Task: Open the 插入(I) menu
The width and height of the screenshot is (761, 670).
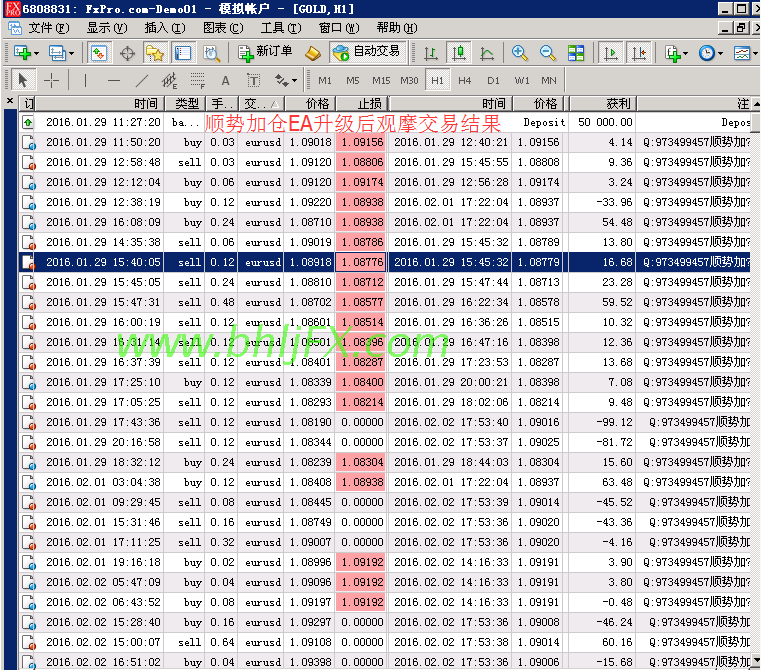Action: pos(165,28)
